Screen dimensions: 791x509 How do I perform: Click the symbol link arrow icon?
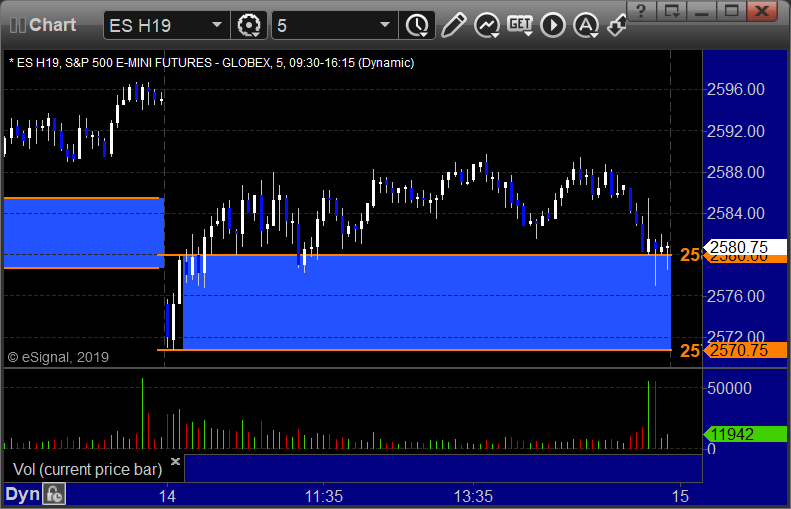pyautogui.click(x=616, y=25)
